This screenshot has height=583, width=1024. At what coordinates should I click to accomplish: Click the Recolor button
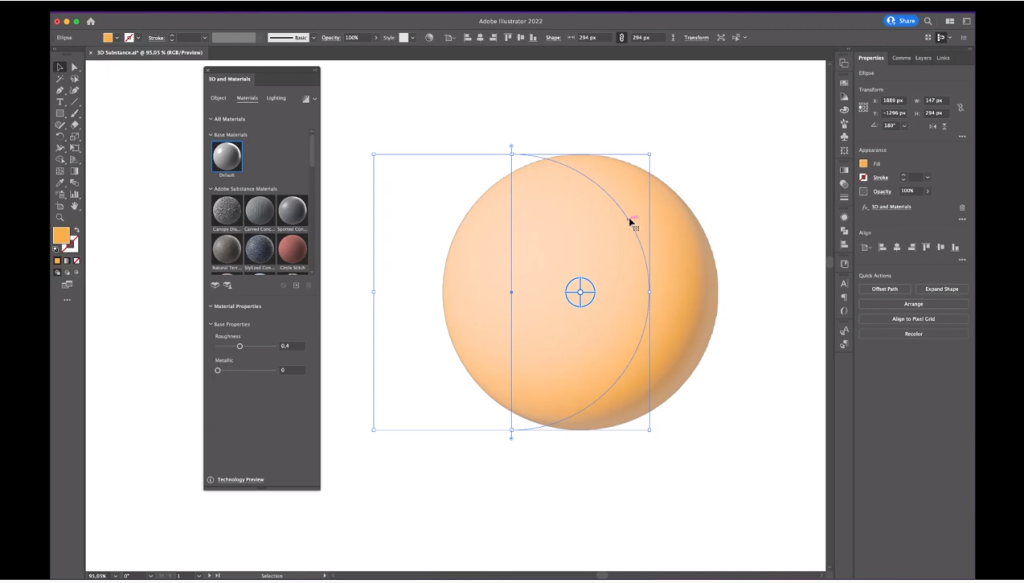tap(913, 334)
